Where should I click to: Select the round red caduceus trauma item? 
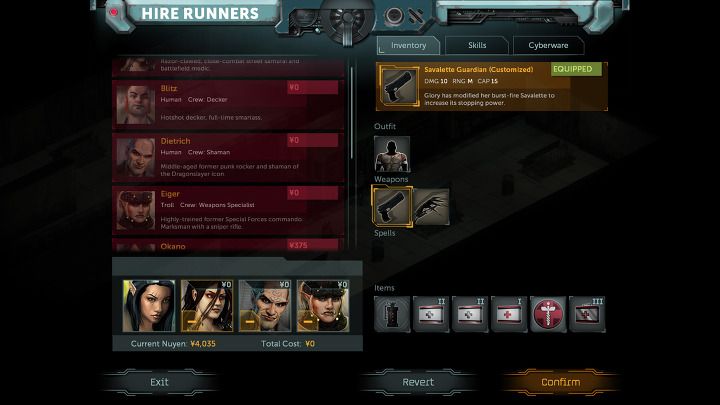point(548,314)
